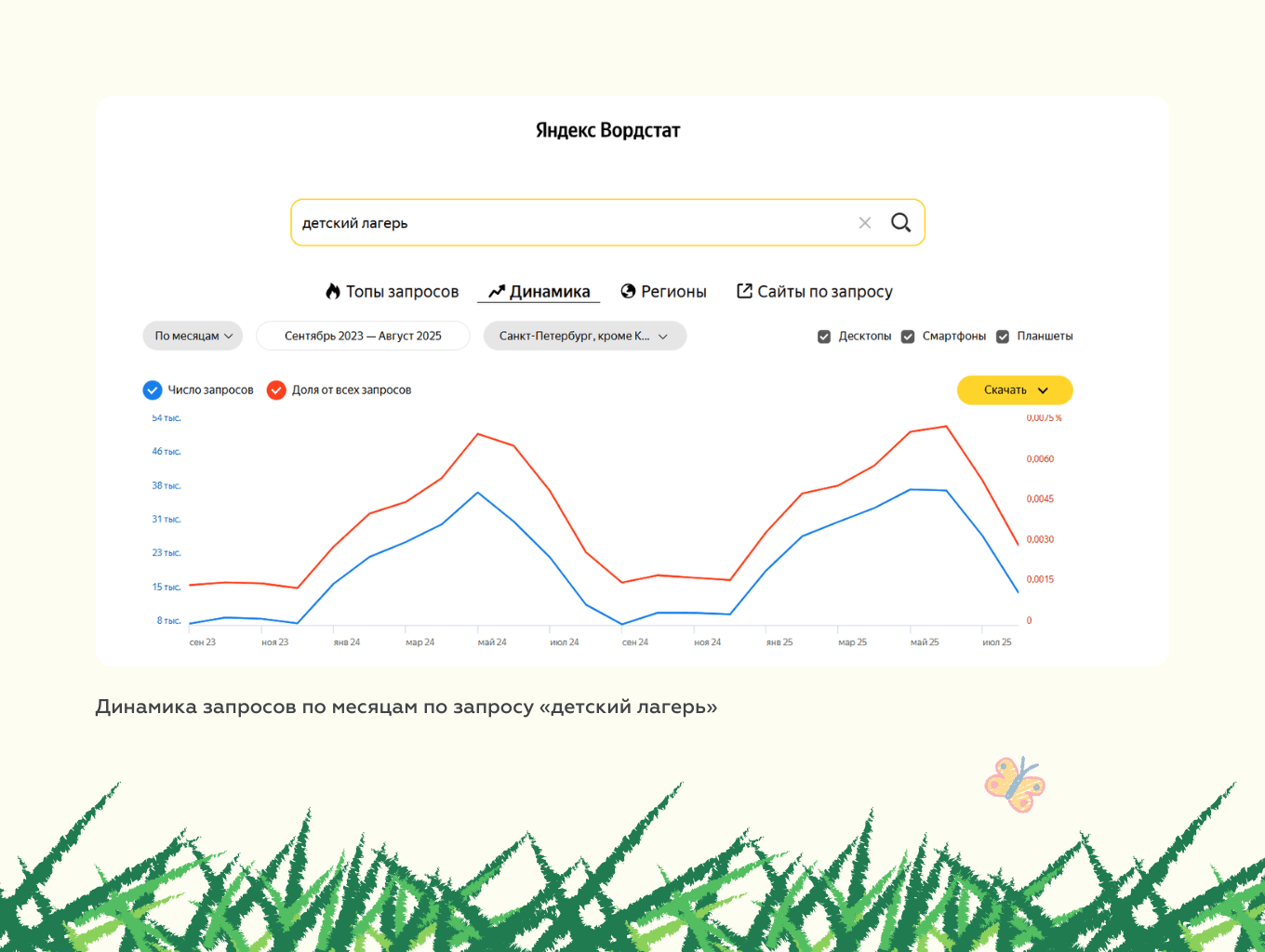Image resolution: width=1265 pixels, height=952 pixels.
Task: Expand the Скачать download menu
Action: (x=1015, y=390)
